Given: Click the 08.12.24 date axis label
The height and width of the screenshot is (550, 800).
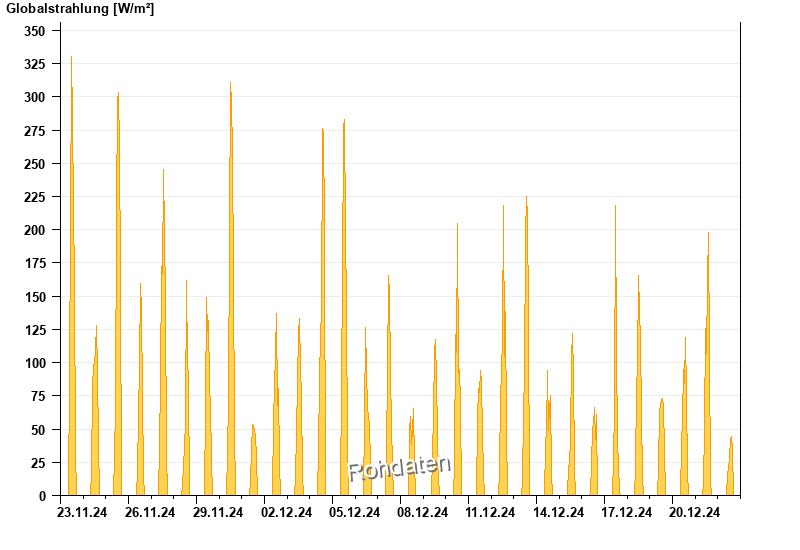Looking at the screenshot, I should pos(422,512).
